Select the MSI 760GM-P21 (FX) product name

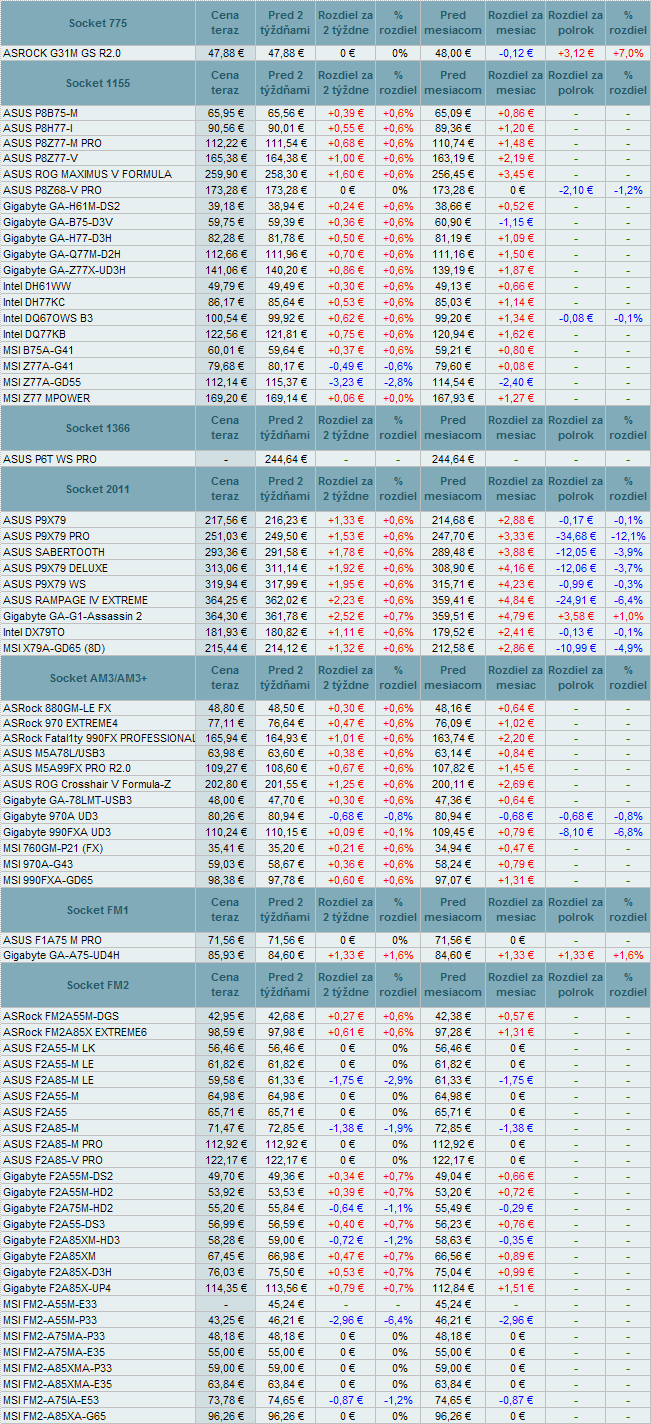point(53,848)
